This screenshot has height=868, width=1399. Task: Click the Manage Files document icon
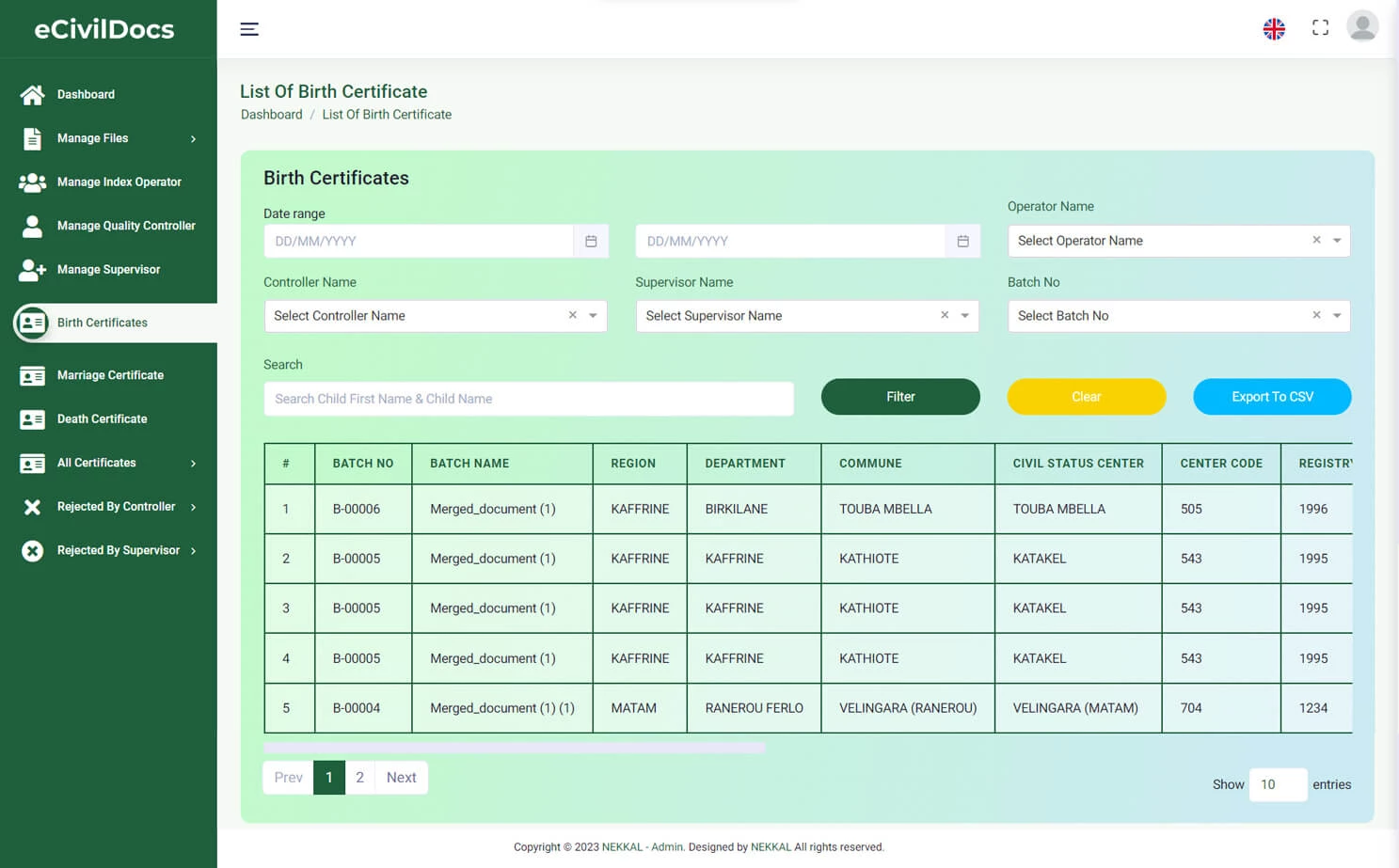[32, 138]
